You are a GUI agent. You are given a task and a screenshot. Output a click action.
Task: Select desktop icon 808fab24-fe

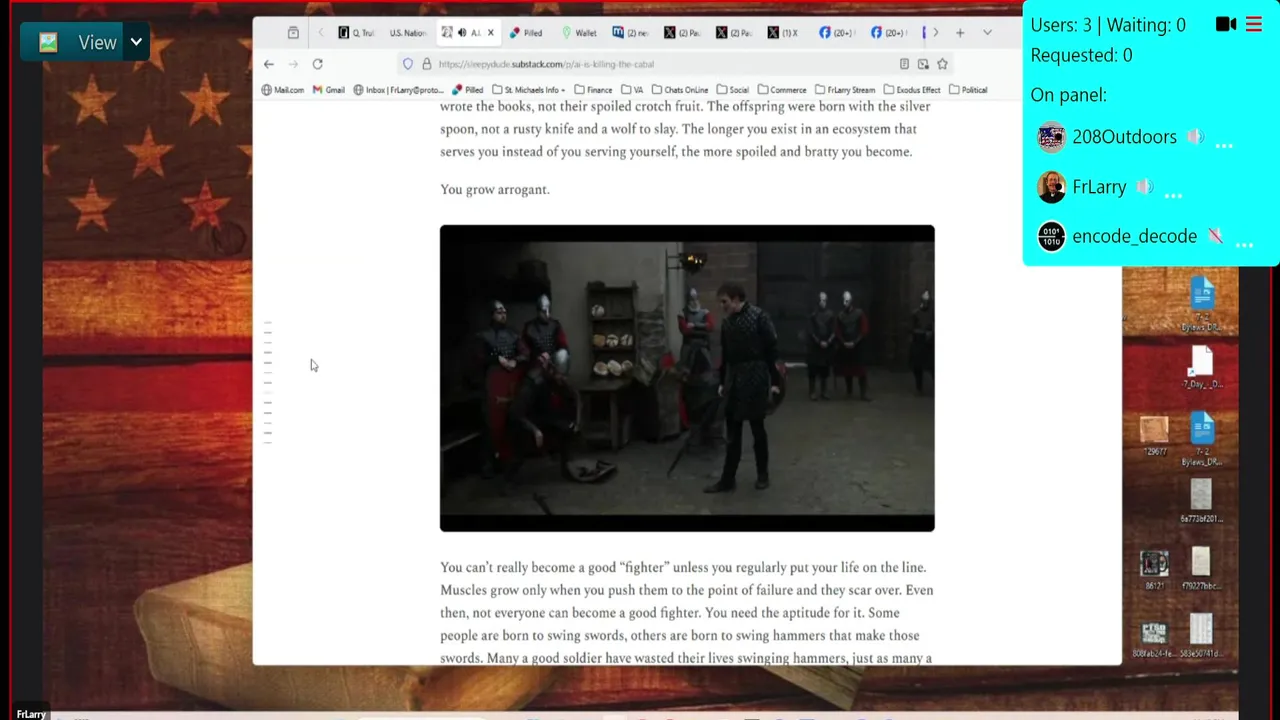point(1154,638)
